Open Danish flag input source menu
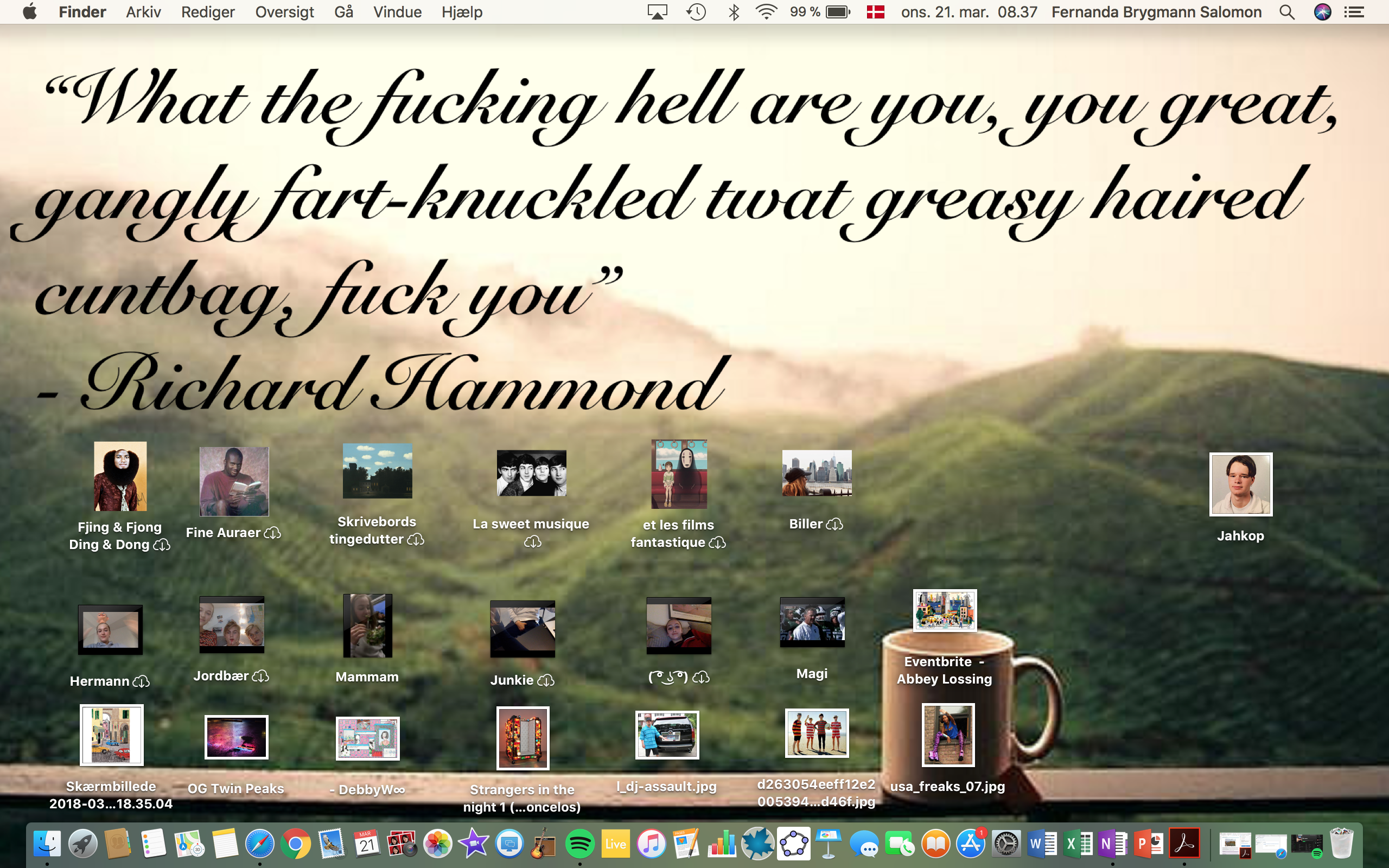1389x868 pixels. click(875, 12)
